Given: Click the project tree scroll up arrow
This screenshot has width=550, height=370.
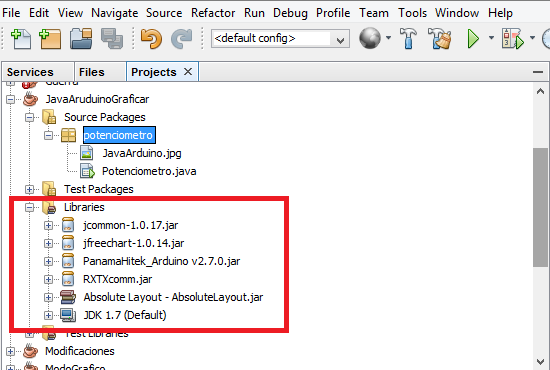Looking at the screenshot, I should click(x=541, y=91).
